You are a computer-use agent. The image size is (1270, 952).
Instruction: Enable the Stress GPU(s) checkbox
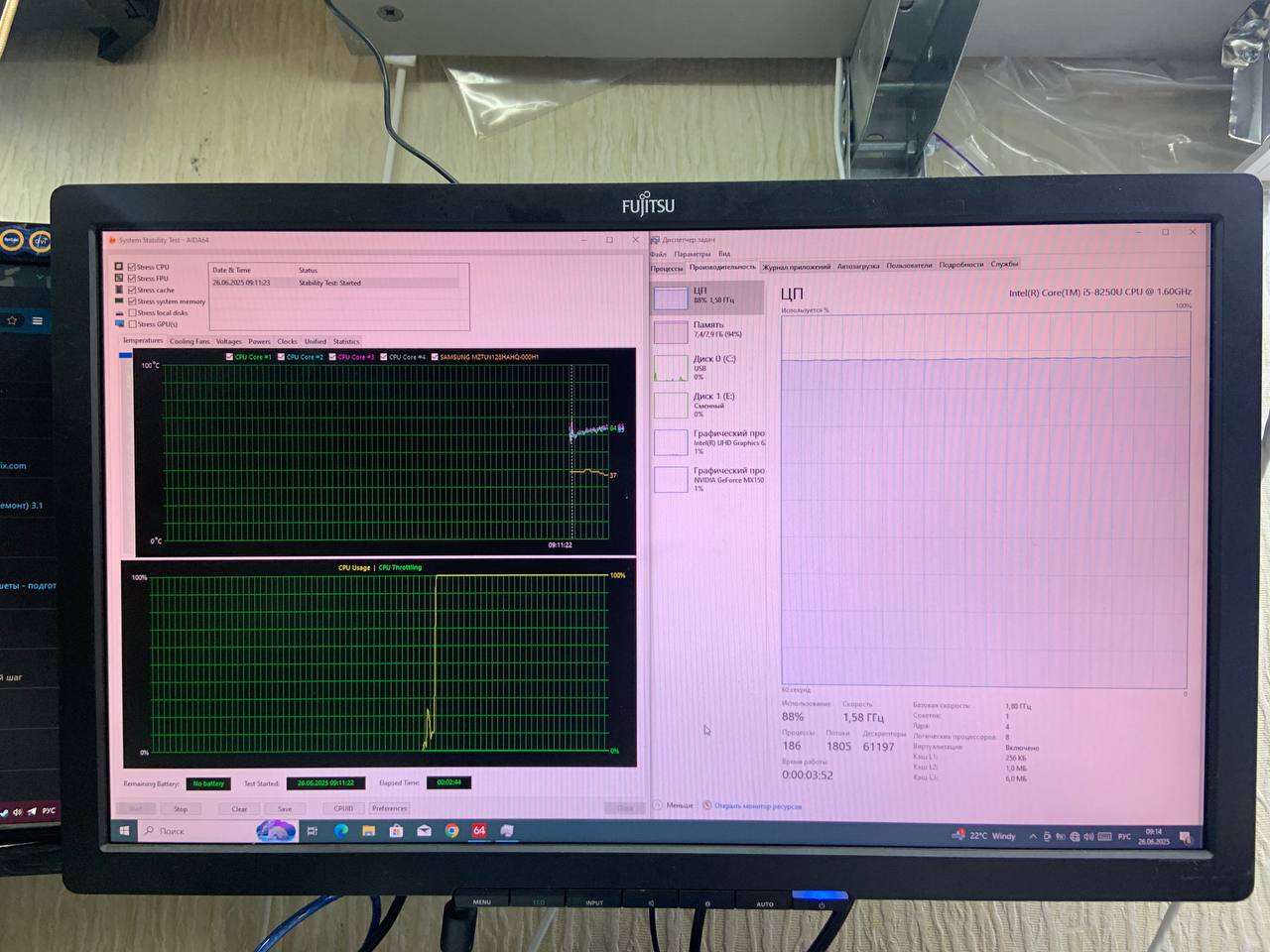point(132,324)
